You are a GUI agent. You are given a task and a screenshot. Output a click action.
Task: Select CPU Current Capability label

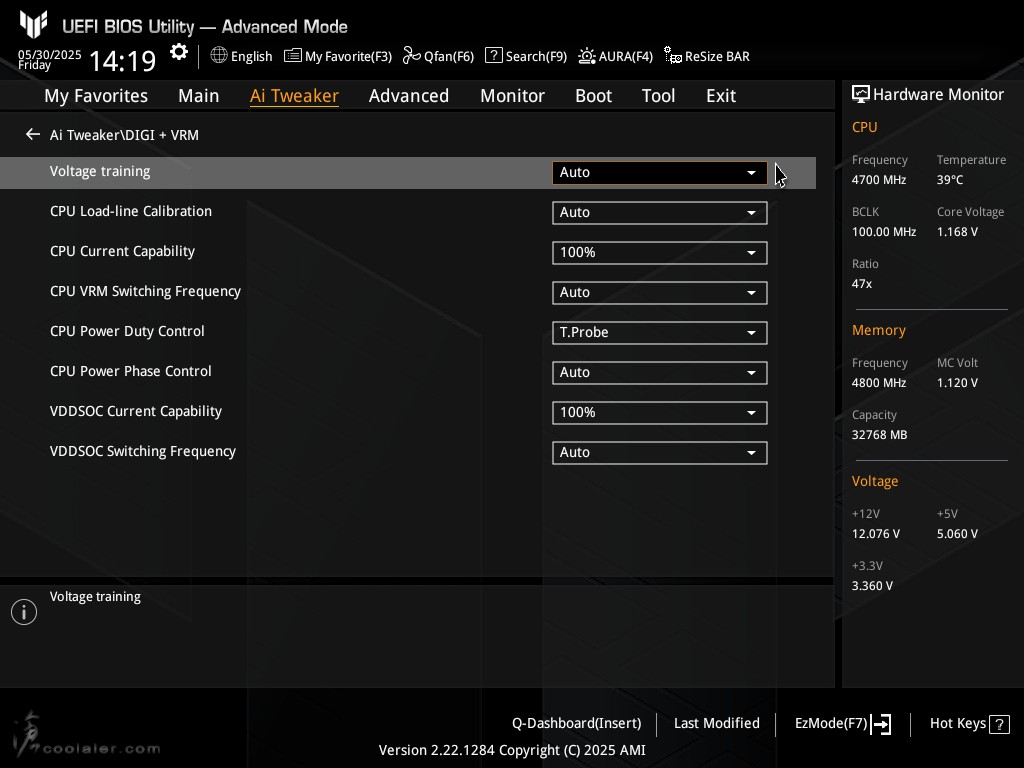122,251
